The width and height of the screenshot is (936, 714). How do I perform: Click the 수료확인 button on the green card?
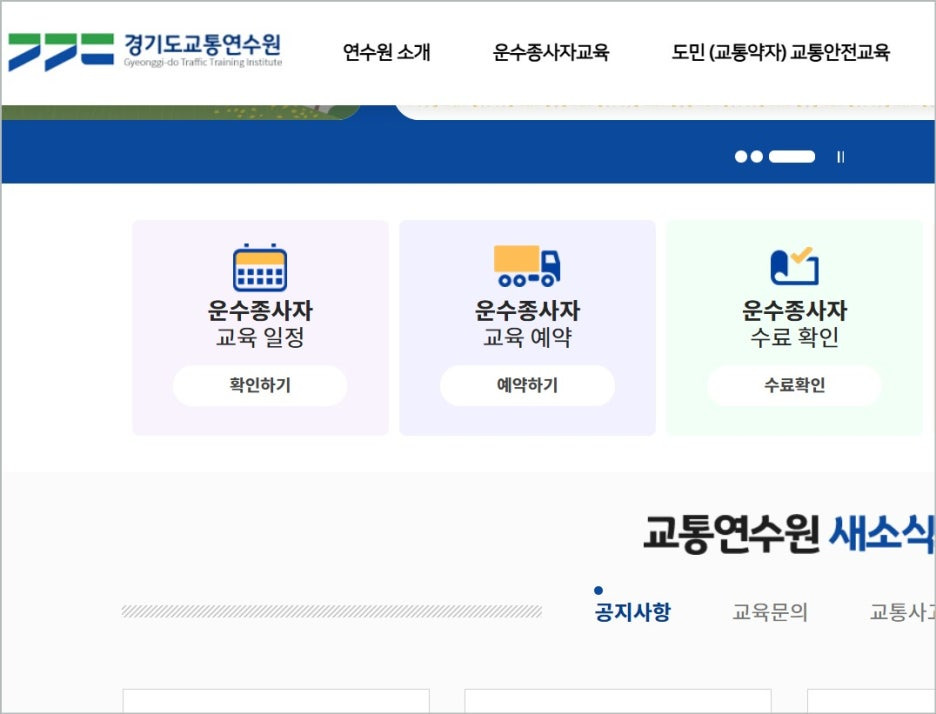click(793, 386)
